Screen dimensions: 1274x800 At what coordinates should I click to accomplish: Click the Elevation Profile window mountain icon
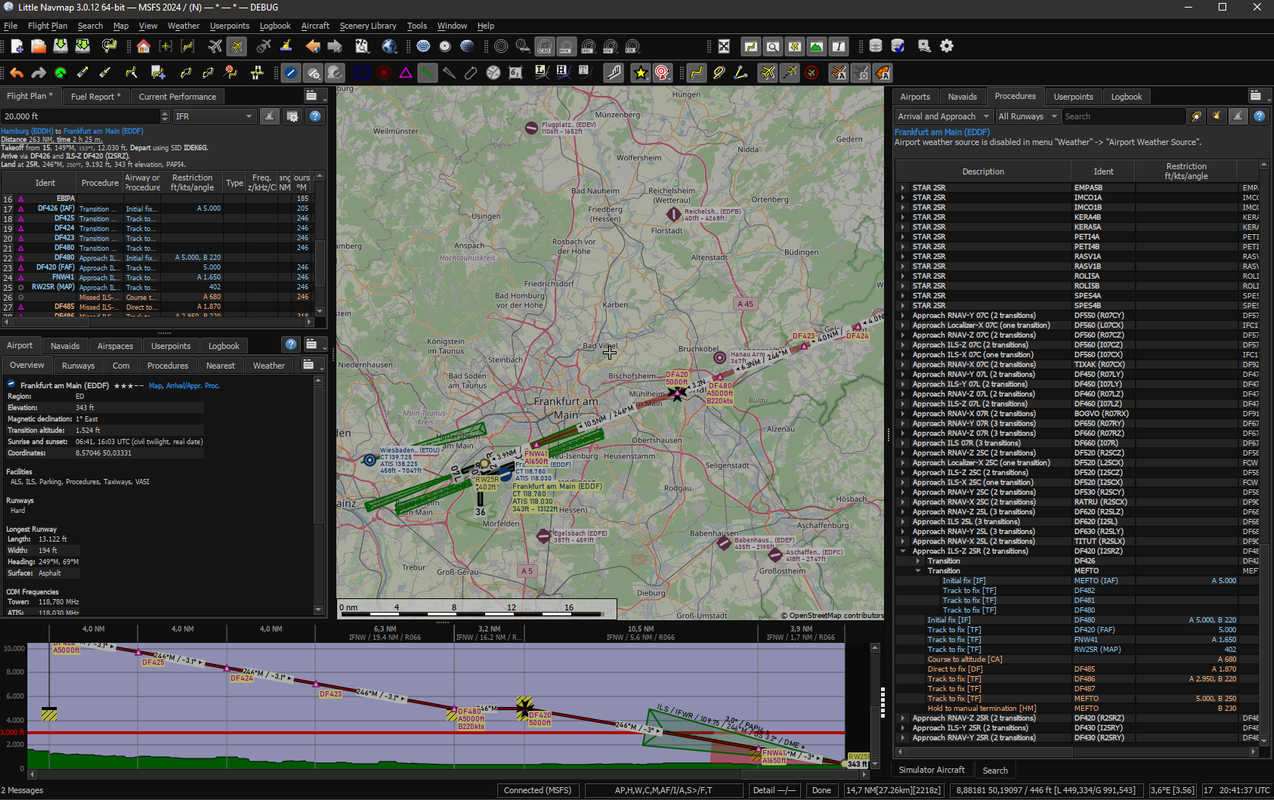click(816, 46)
